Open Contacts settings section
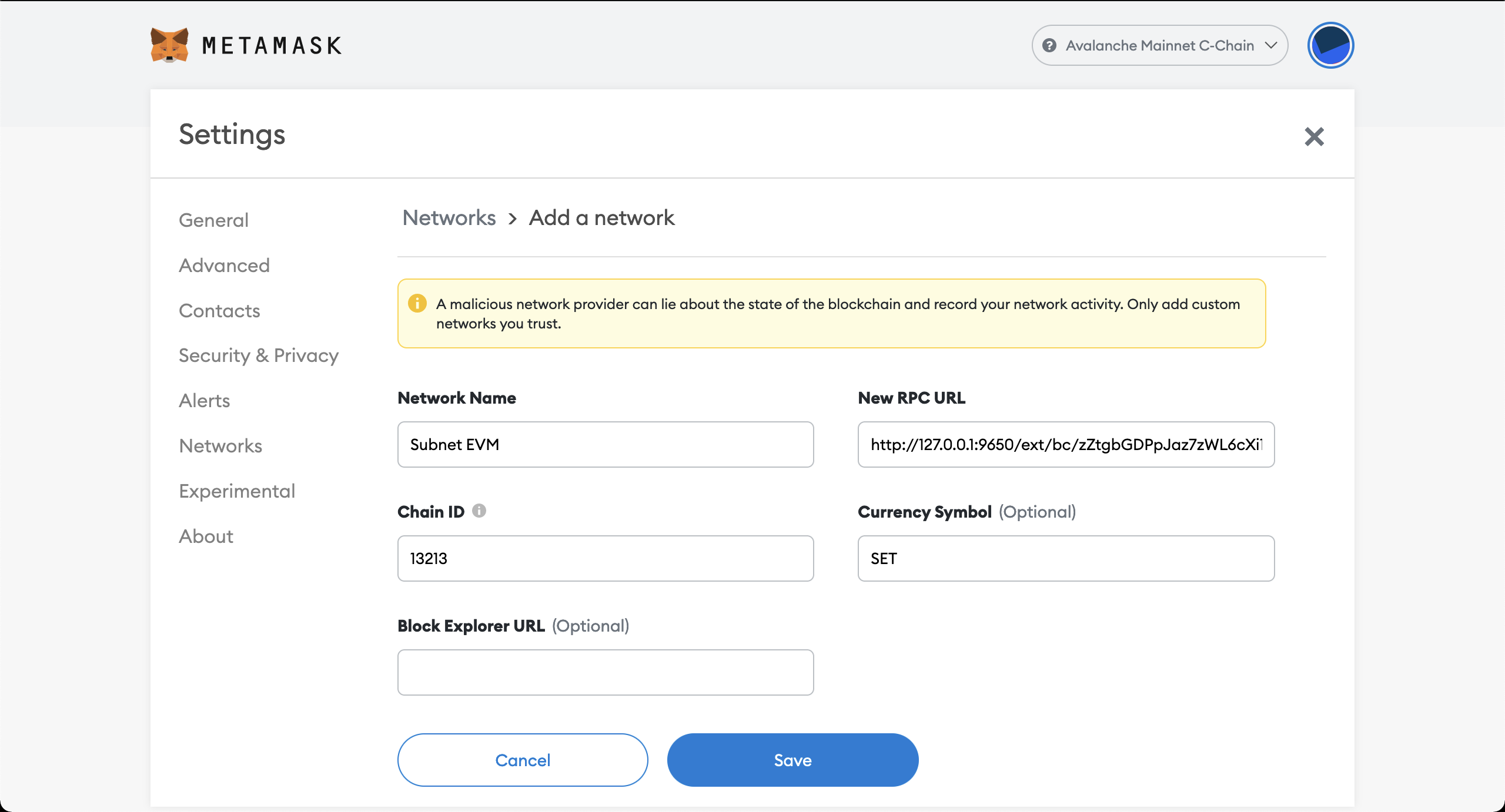This screenshot has width=1505, height=812. point(219,311)
